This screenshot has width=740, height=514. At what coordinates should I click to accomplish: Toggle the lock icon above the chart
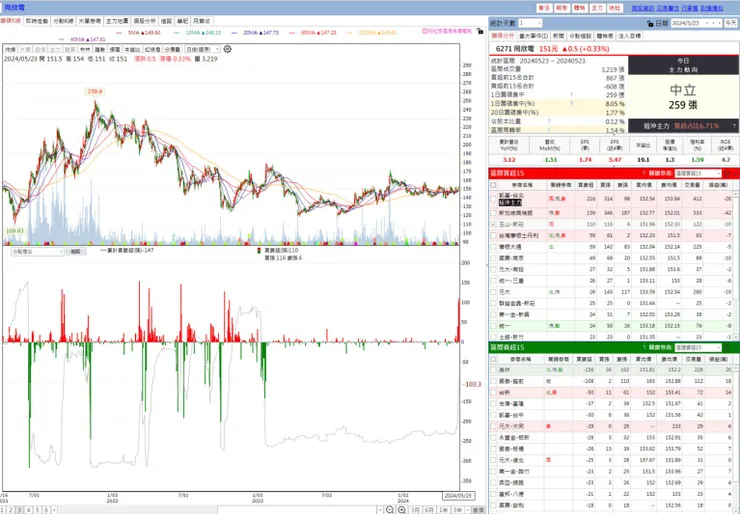coord(480,31)
